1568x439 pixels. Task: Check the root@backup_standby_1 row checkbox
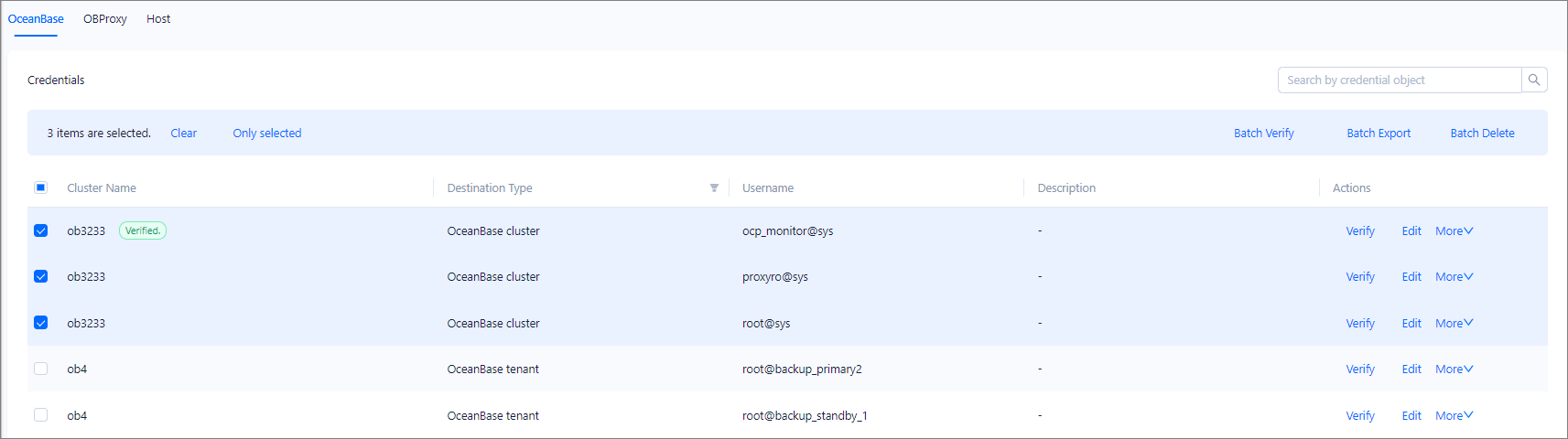(x=41, y=415)
